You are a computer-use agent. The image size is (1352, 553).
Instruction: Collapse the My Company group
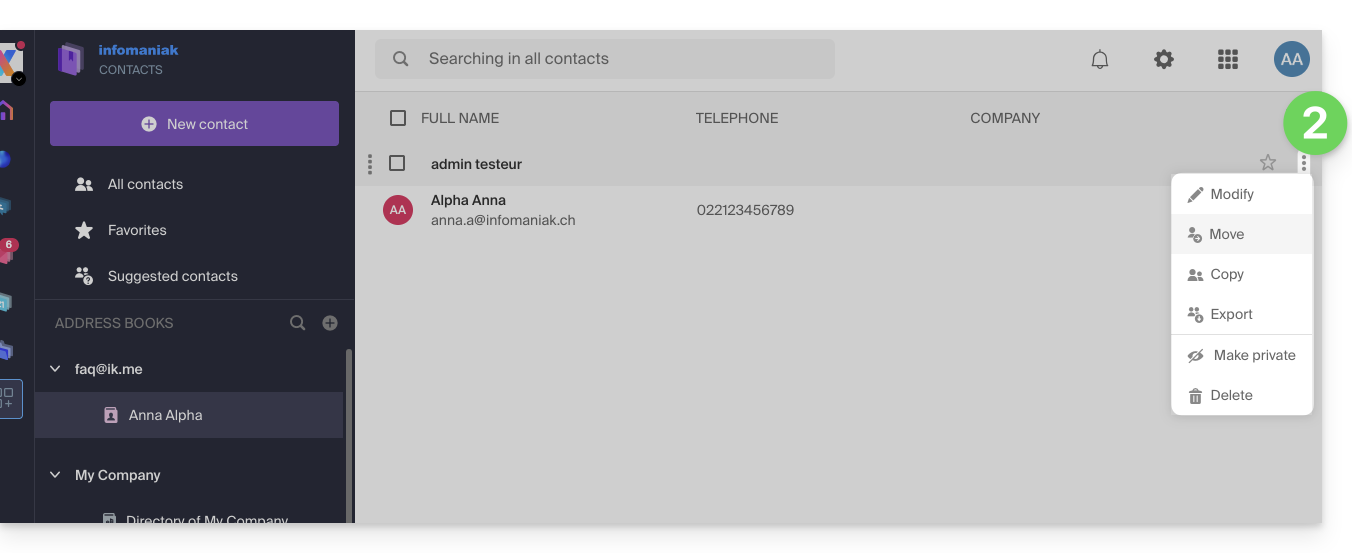55,475
